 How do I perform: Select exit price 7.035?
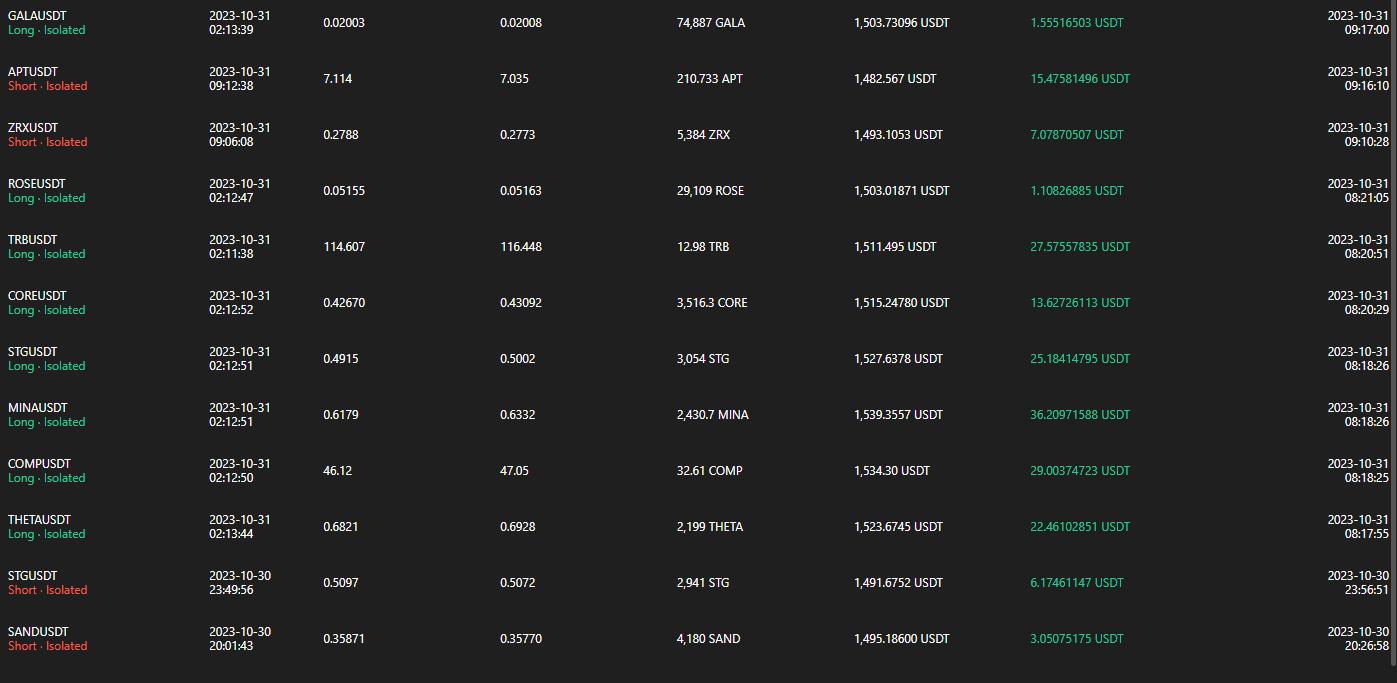click(x=515, y=78)
